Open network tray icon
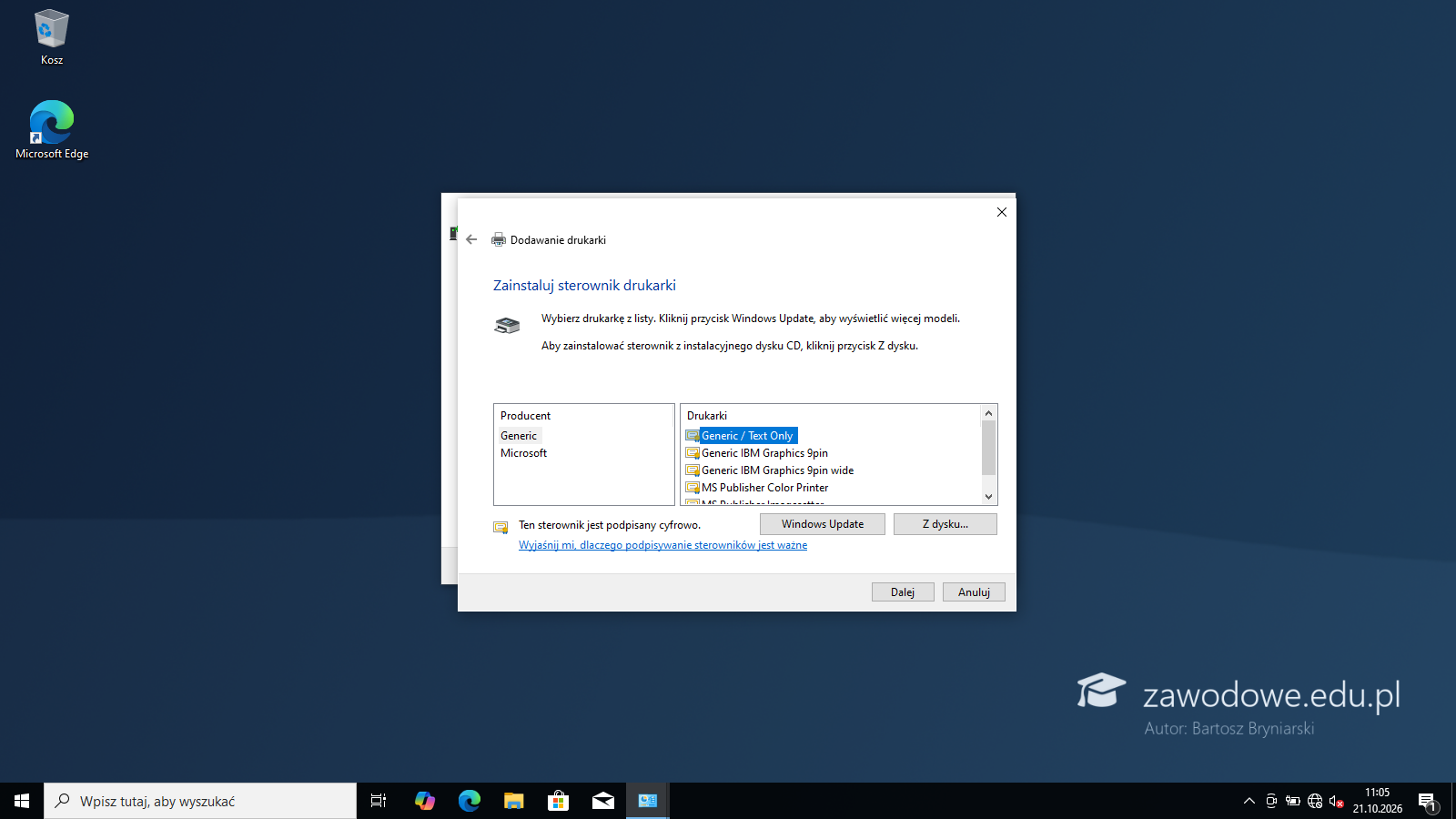This screenshot has width=1456, height=819. point(1315,801)
